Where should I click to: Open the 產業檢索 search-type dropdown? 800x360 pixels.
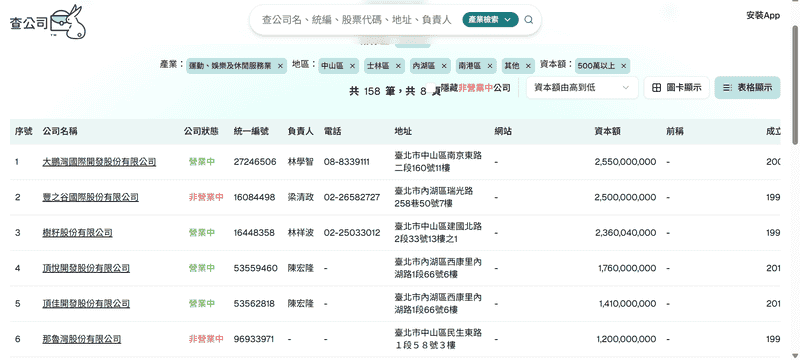pyautogui.click(x=490, y=20)
